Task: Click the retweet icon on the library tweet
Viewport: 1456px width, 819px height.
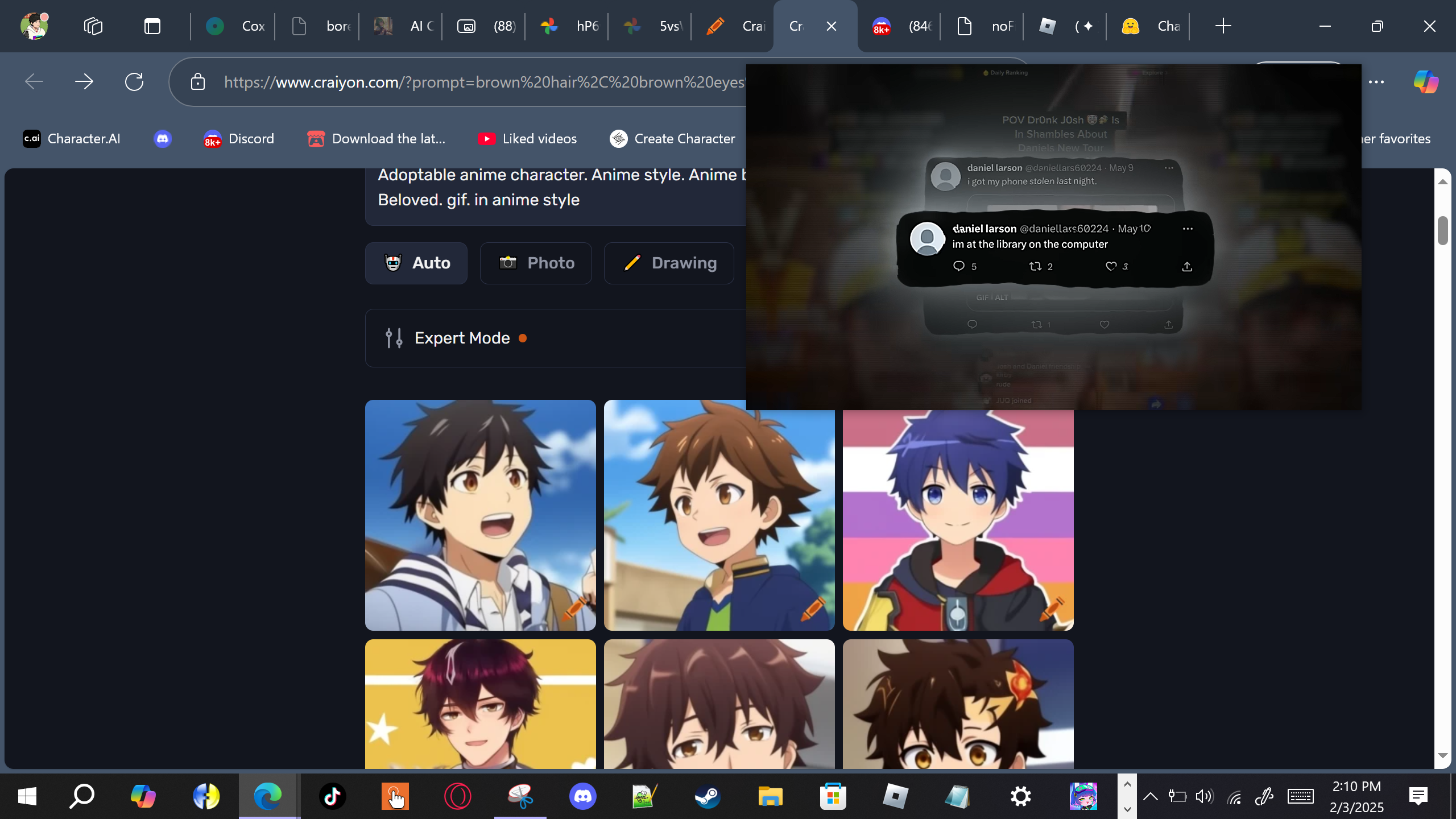Action: pos(1035,266)
